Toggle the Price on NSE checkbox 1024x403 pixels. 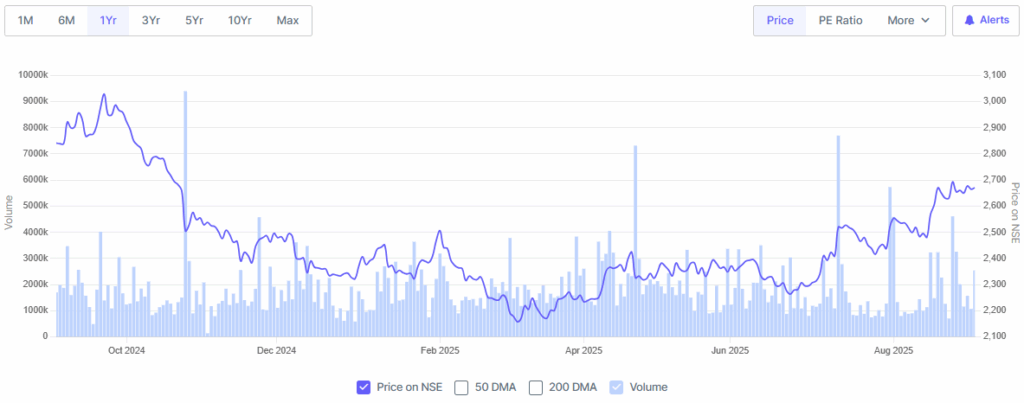click(363, 387)
